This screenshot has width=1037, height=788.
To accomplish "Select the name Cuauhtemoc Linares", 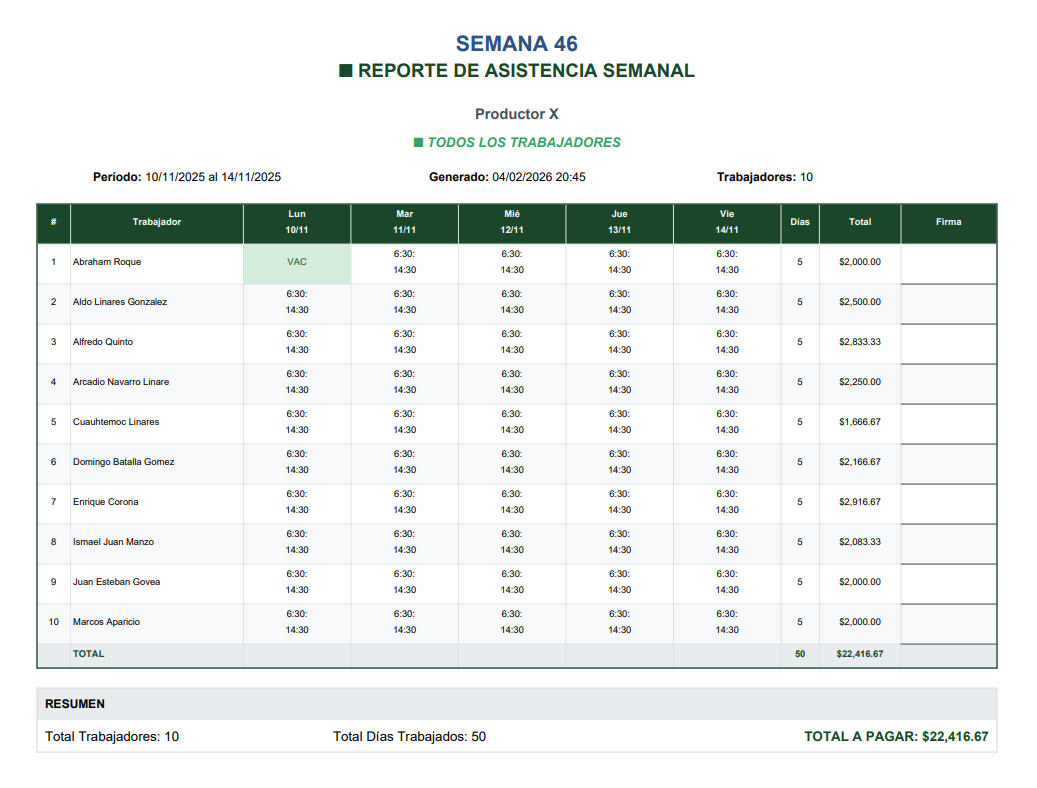I will point(116,422).
